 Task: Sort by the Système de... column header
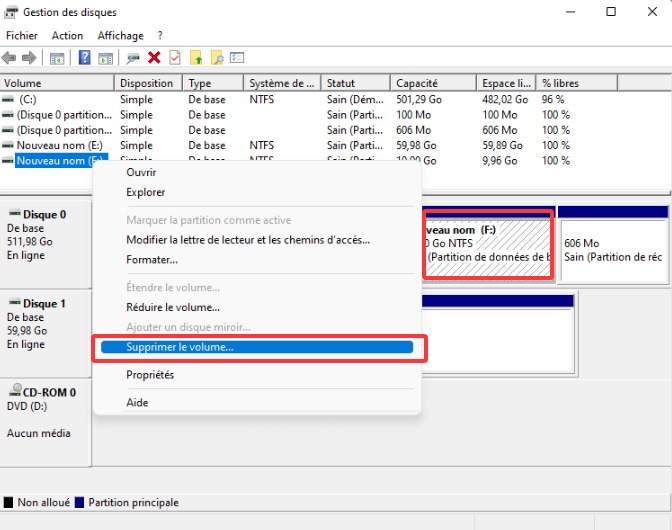coord(282,83)
